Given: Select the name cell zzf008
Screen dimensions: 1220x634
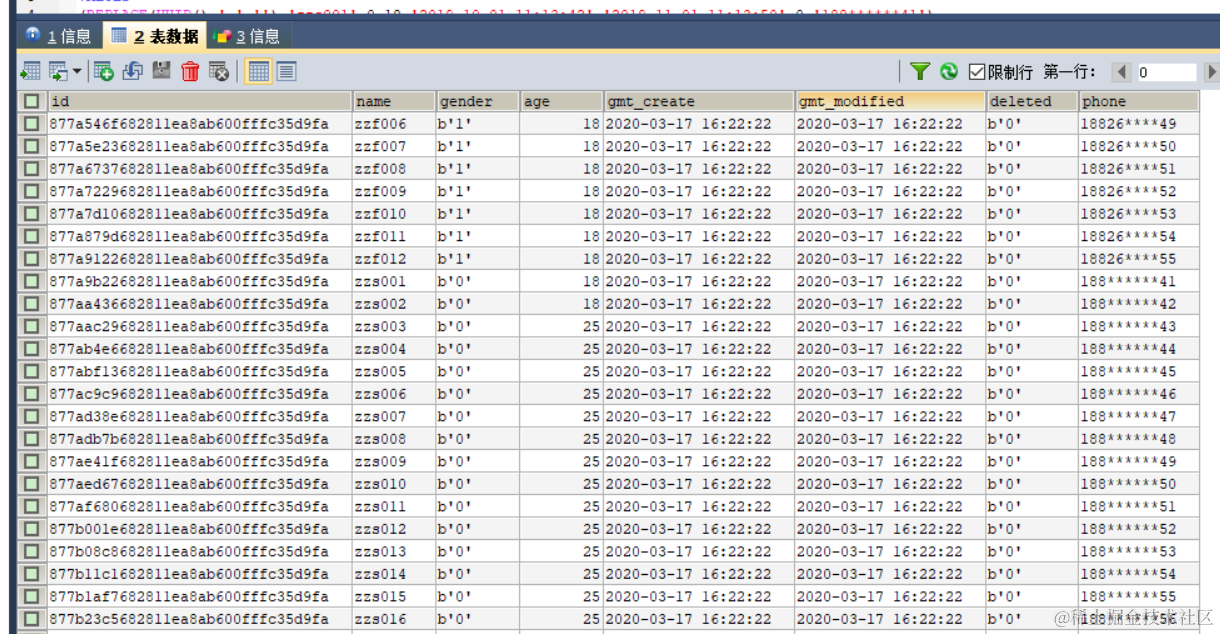Looking at the screenshot, I should click(x=394, y=169).
